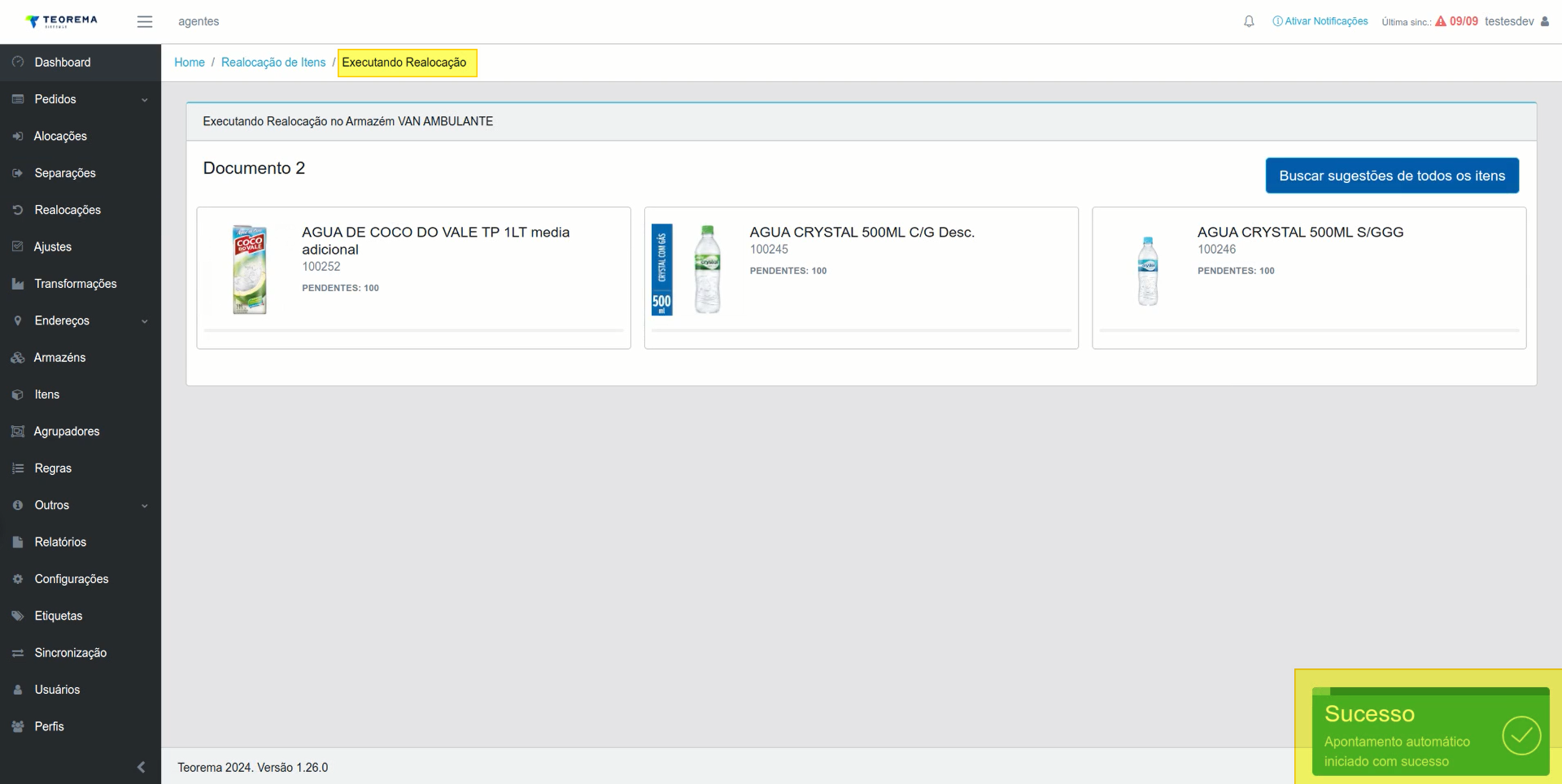1562x784 pixels.
Task: Click the Sincronização arrows icon
Action: [x=18, y=653]
